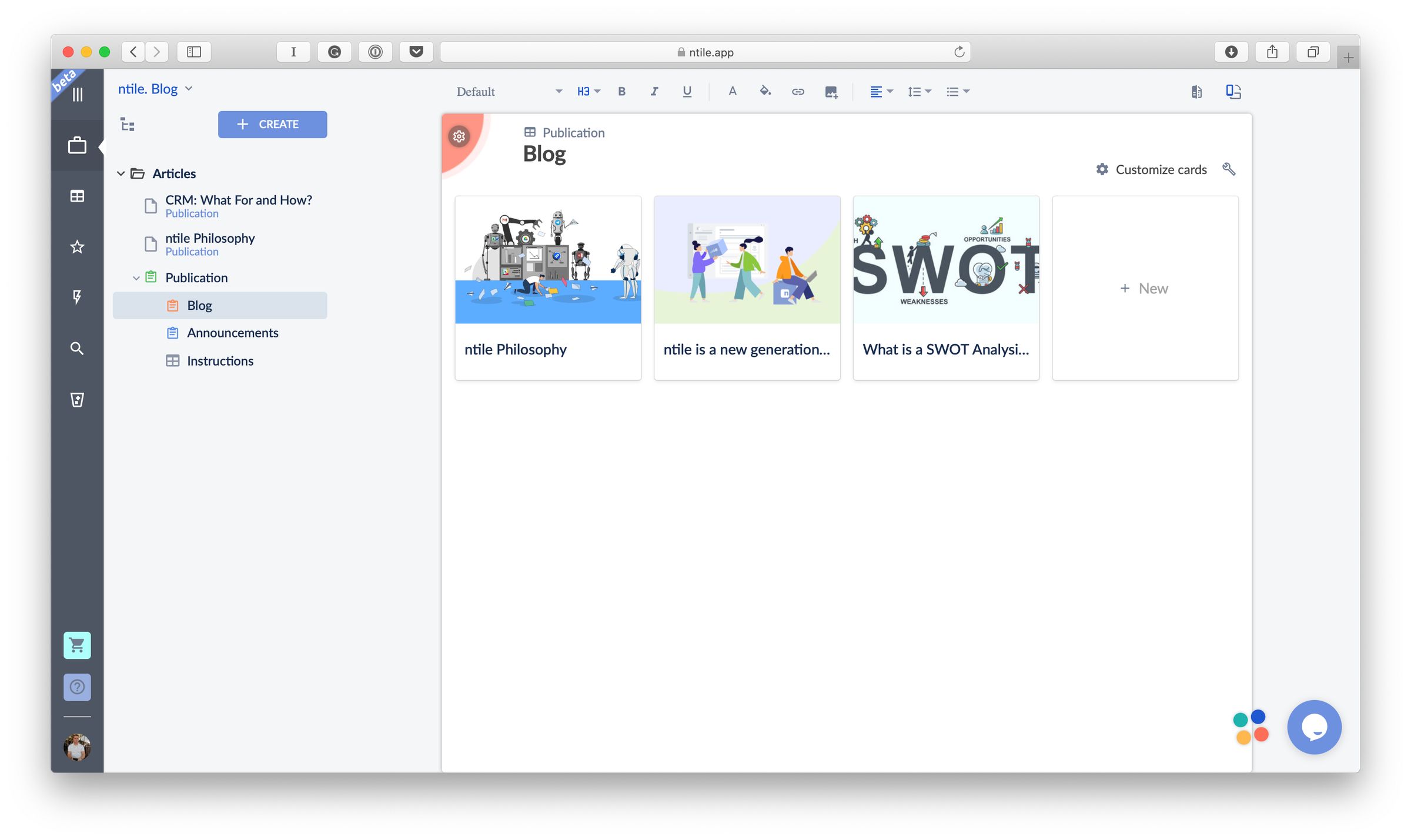Add a New card
Screen dimensions: 1411x840
point(1145,288)
